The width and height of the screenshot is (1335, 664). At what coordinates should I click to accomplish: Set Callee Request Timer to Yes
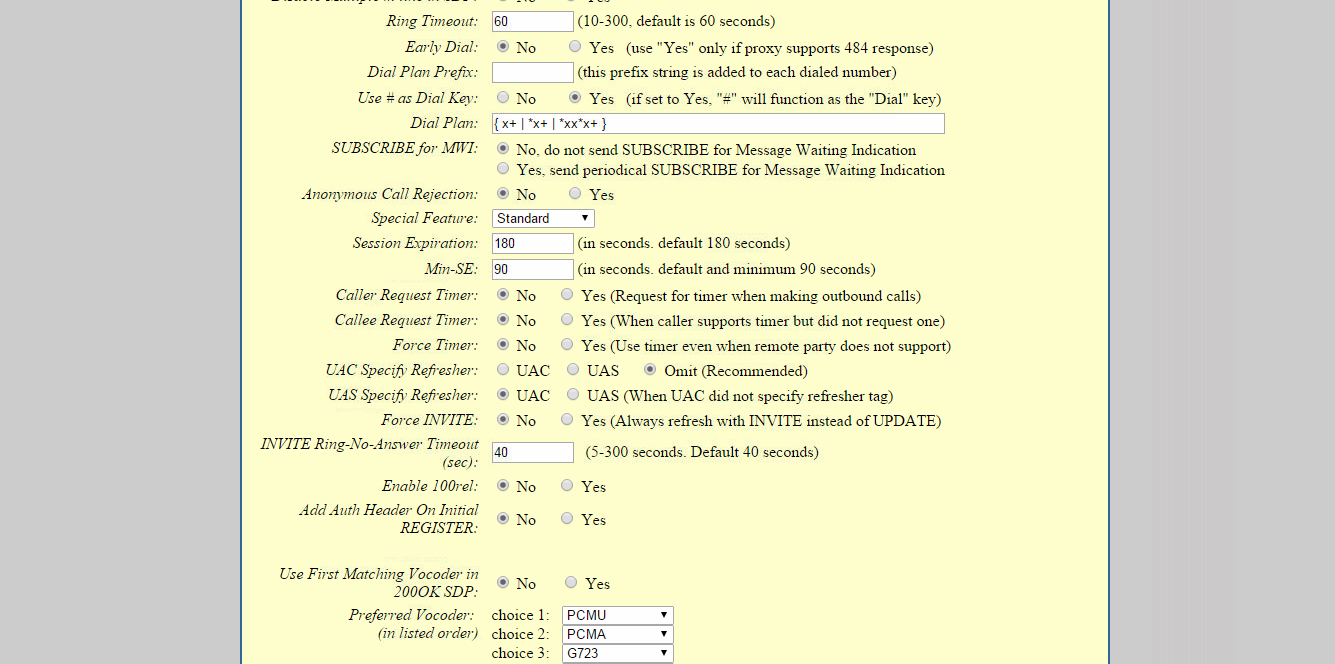pyautogui.click(x=567, y=319)
